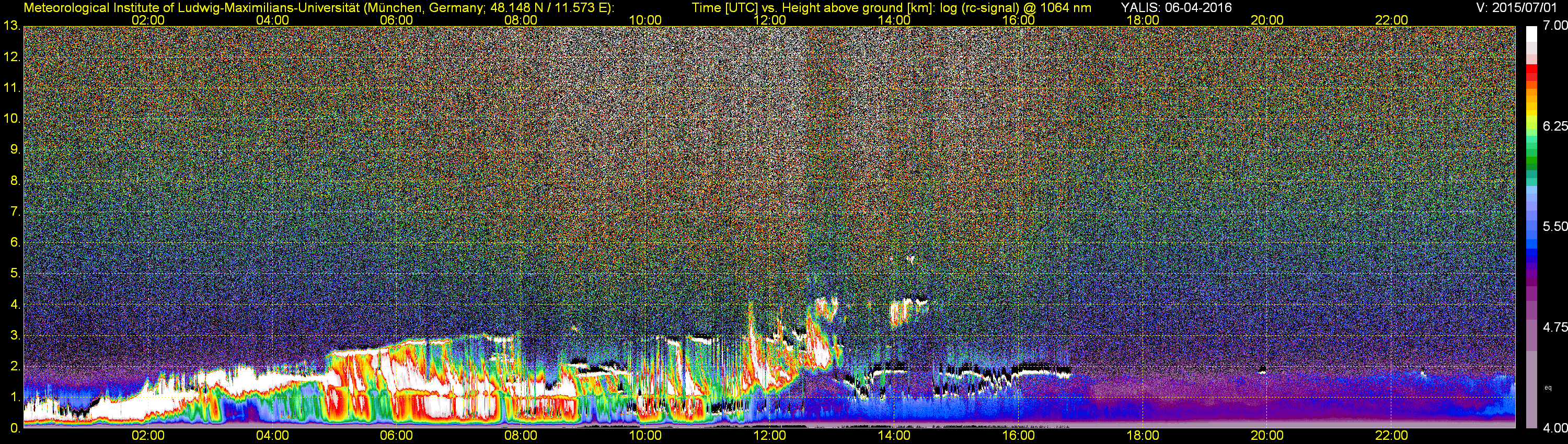1568x444 pixels.
Task: Click the 18:00 label on upper time axis
Action: [x=1143, y=20]
